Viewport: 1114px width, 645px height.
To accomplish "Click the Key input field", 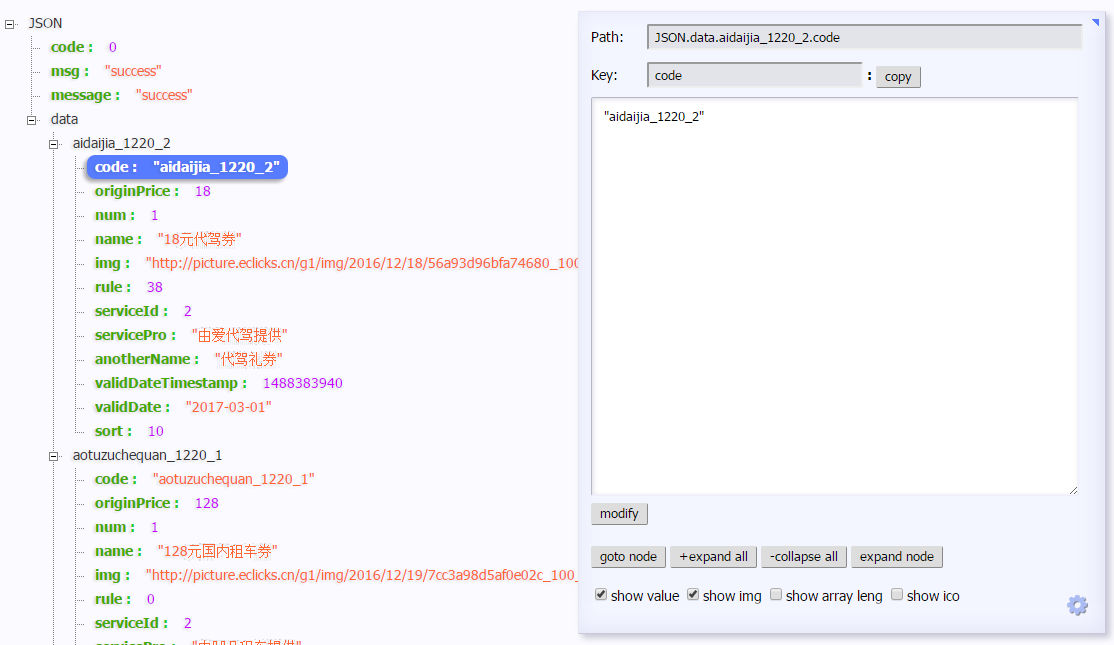I will click(x=754, y=75).
